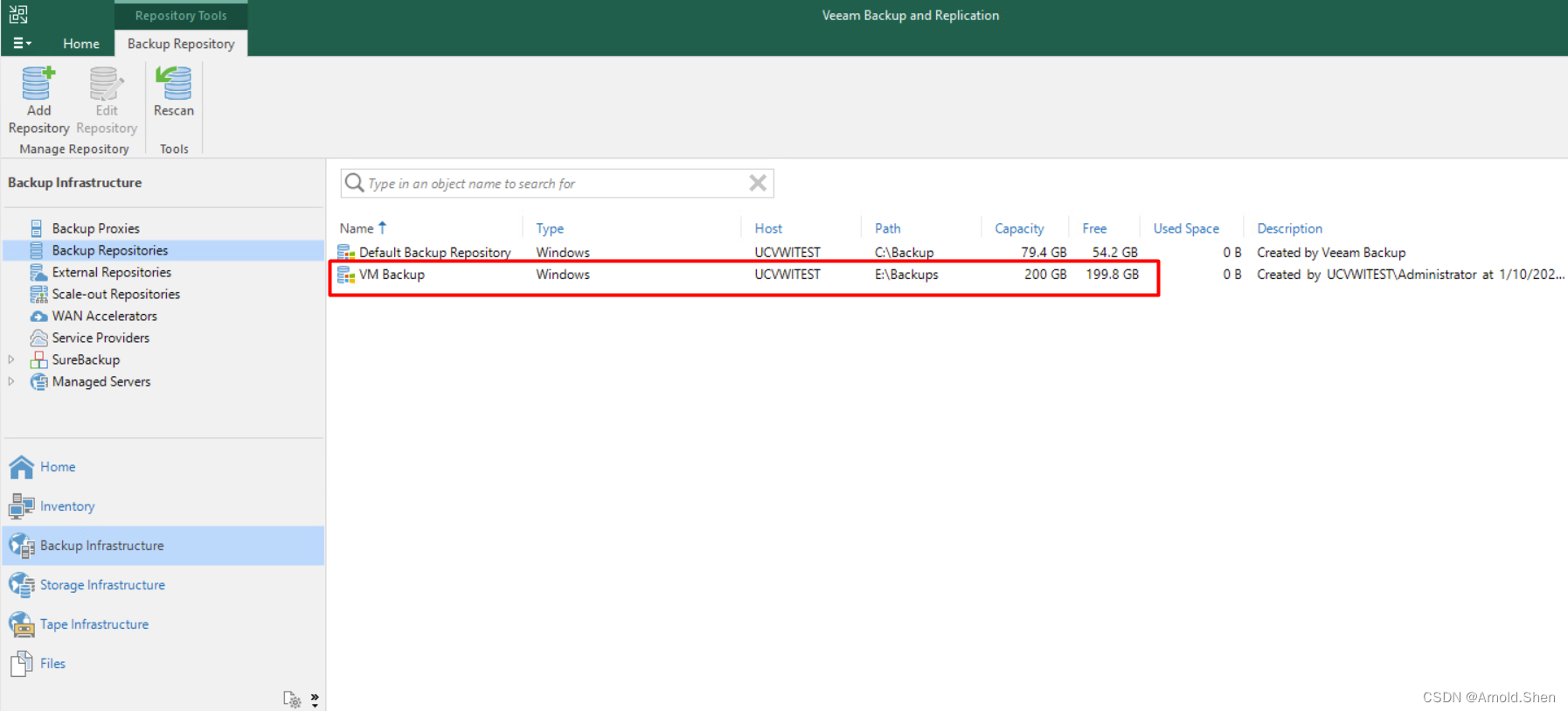The image size is (1568, 711).
Task: Click the 54.2 GB free value
Action: click(x=1115, y=253)
